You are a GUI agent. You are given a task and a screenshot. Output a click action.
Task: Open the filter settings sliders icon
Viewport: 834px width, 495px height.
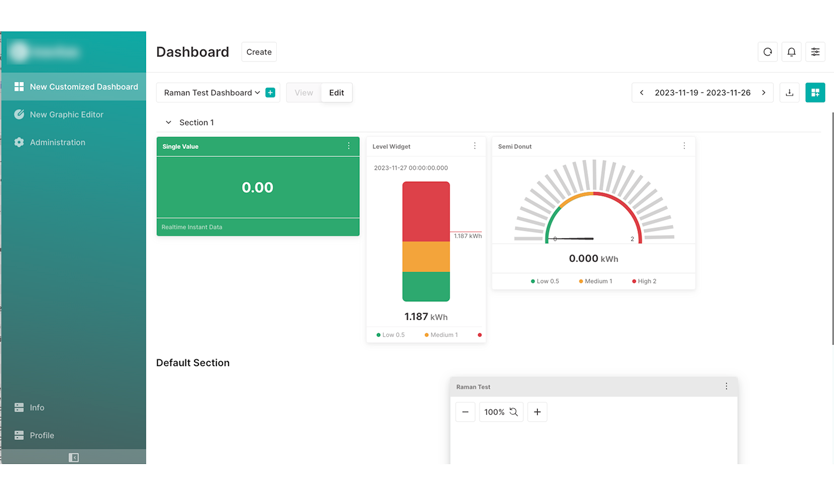[x=815, y=52]
